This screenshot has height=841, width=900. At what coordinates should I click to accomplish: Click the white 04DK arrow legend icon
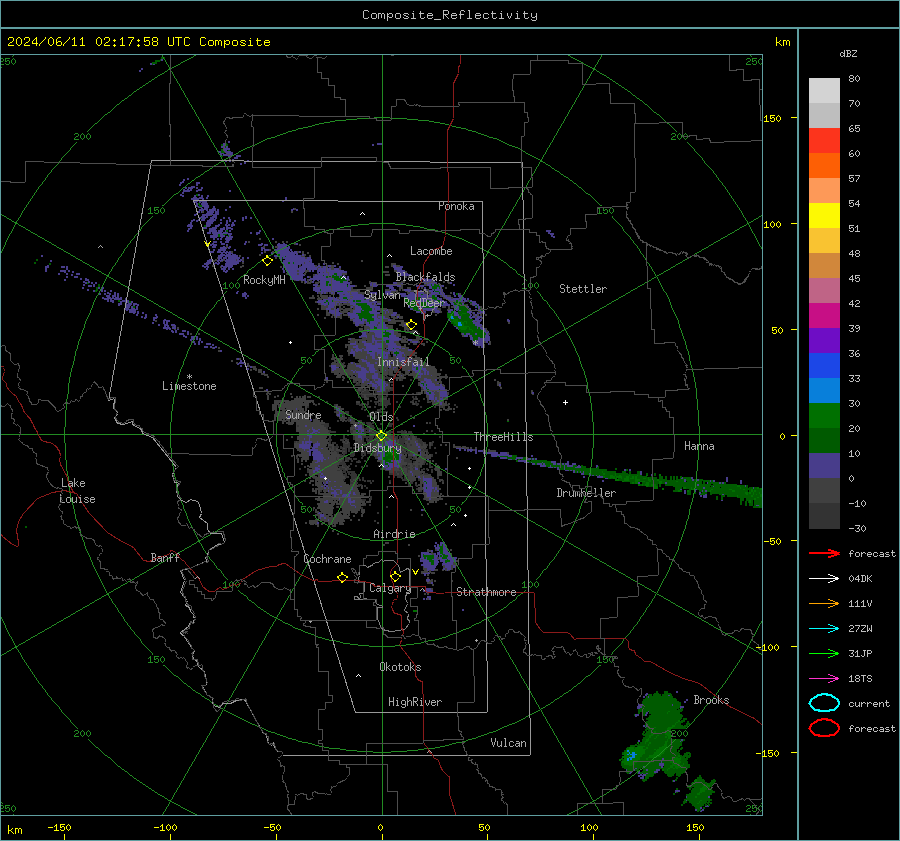[x=824, y=579]
